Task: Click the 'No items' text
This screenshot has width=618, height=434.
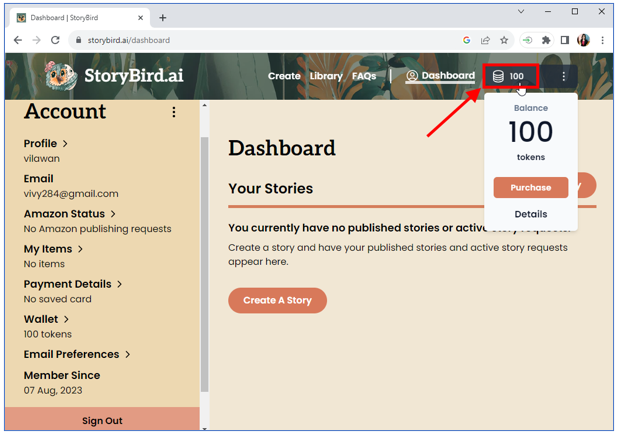Action: point(44,264)
